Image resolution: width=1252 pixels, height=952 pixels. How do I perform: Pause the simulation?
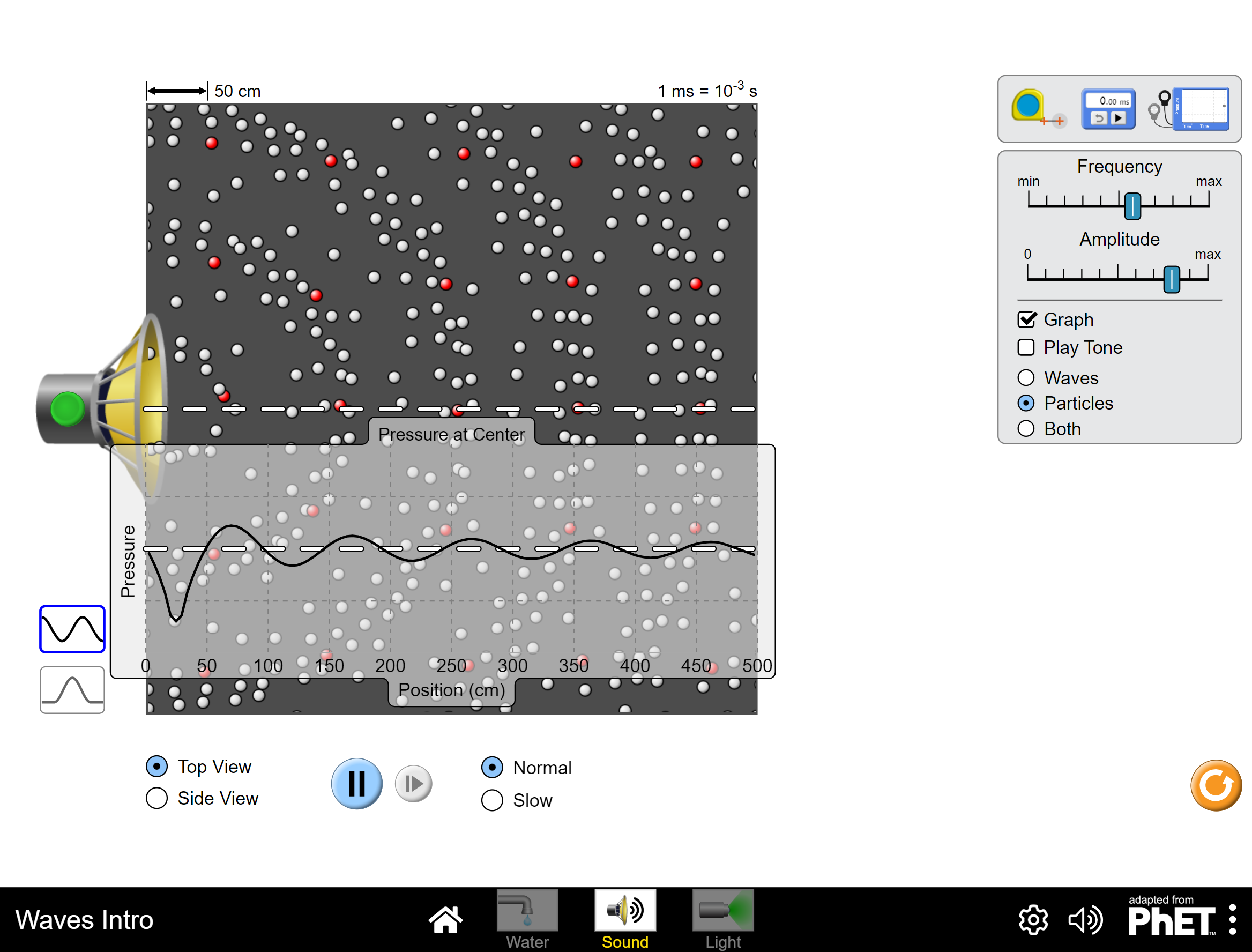click(356, 784)
